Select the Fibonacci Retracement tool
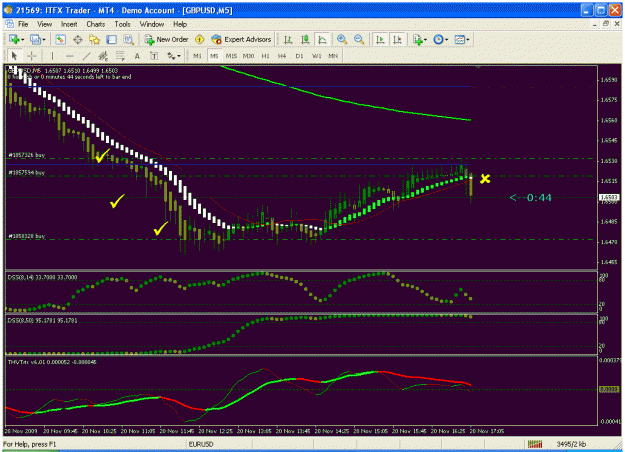625x452 pixels. (120, 56)
